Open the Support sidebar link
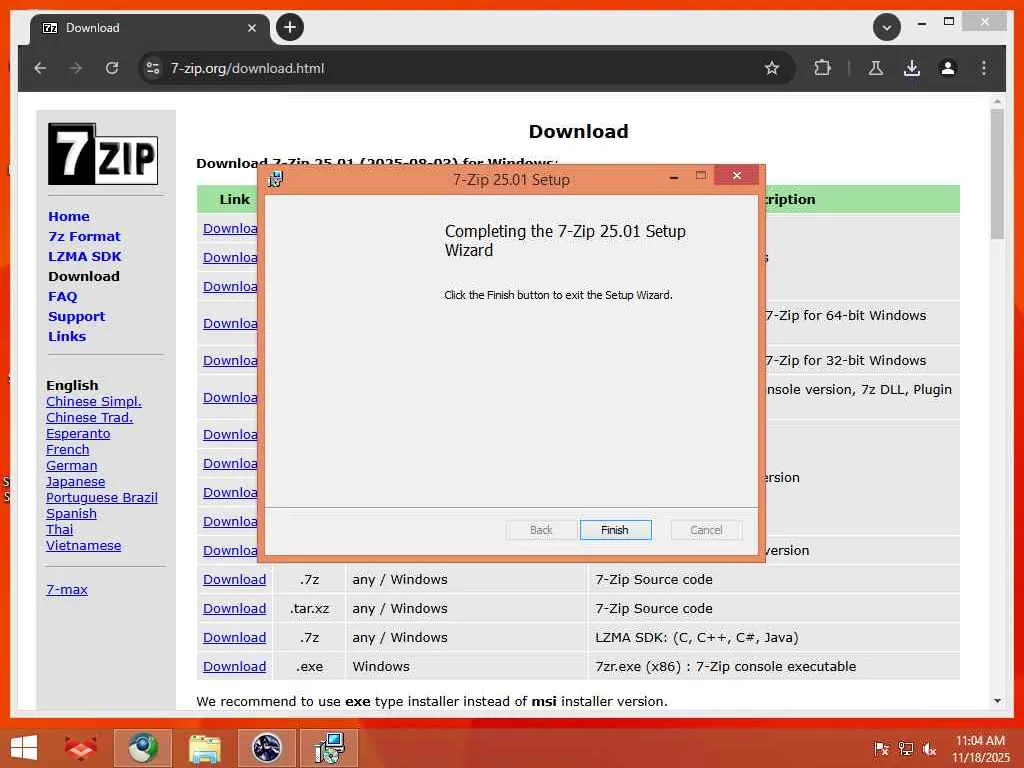The image size is (1024, 768). pos(76,317)
